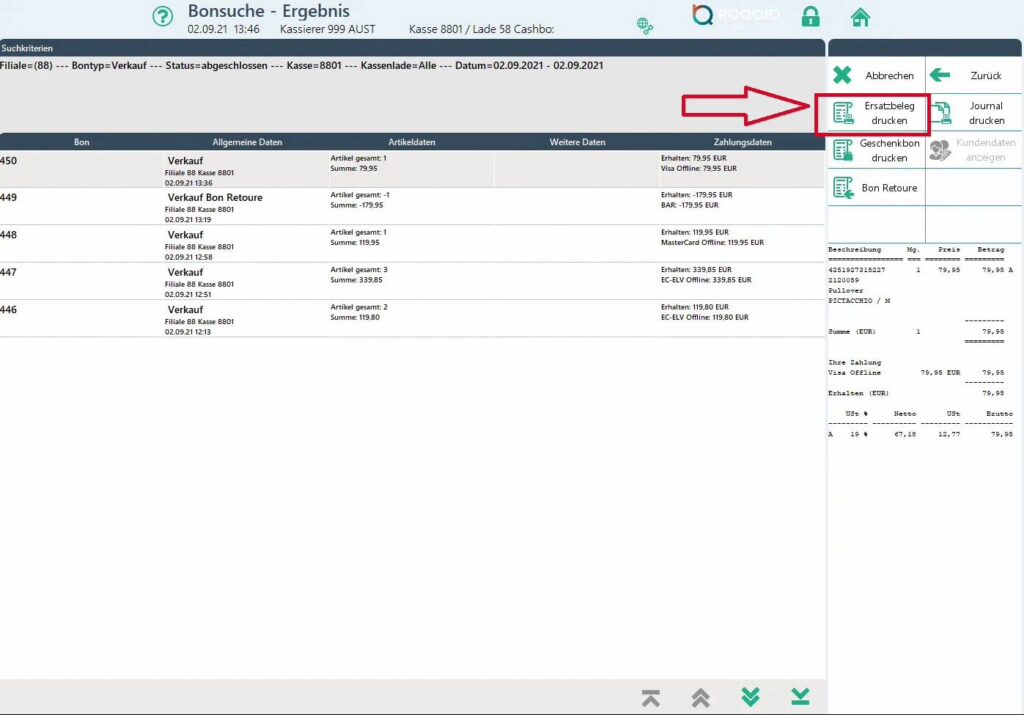Click the green lock icon
The image size is (1024, 715).
click(x=811, y=17)
